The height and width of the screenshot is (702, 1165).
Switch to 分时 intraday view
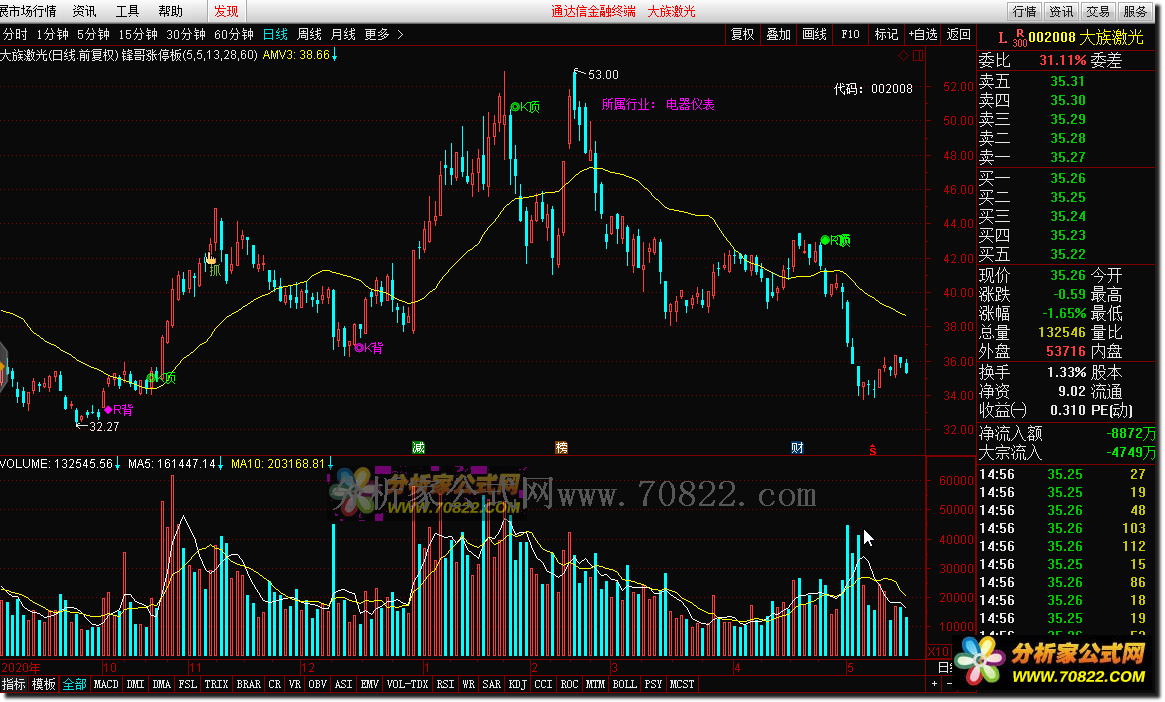(x=15, y=34)
